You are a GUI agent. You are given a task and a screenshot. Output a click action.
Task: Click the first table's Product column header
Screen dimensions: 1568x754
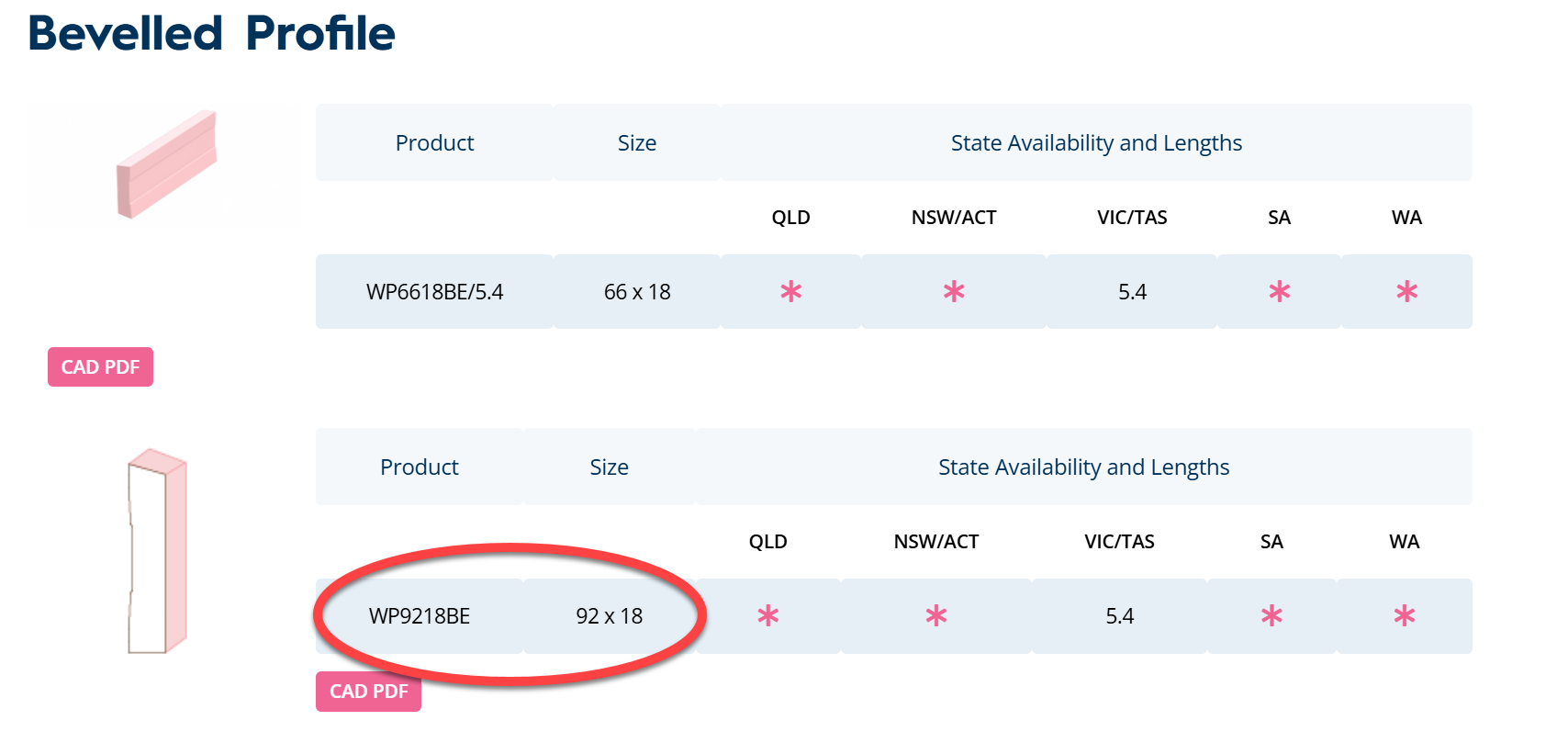[434, 143]
